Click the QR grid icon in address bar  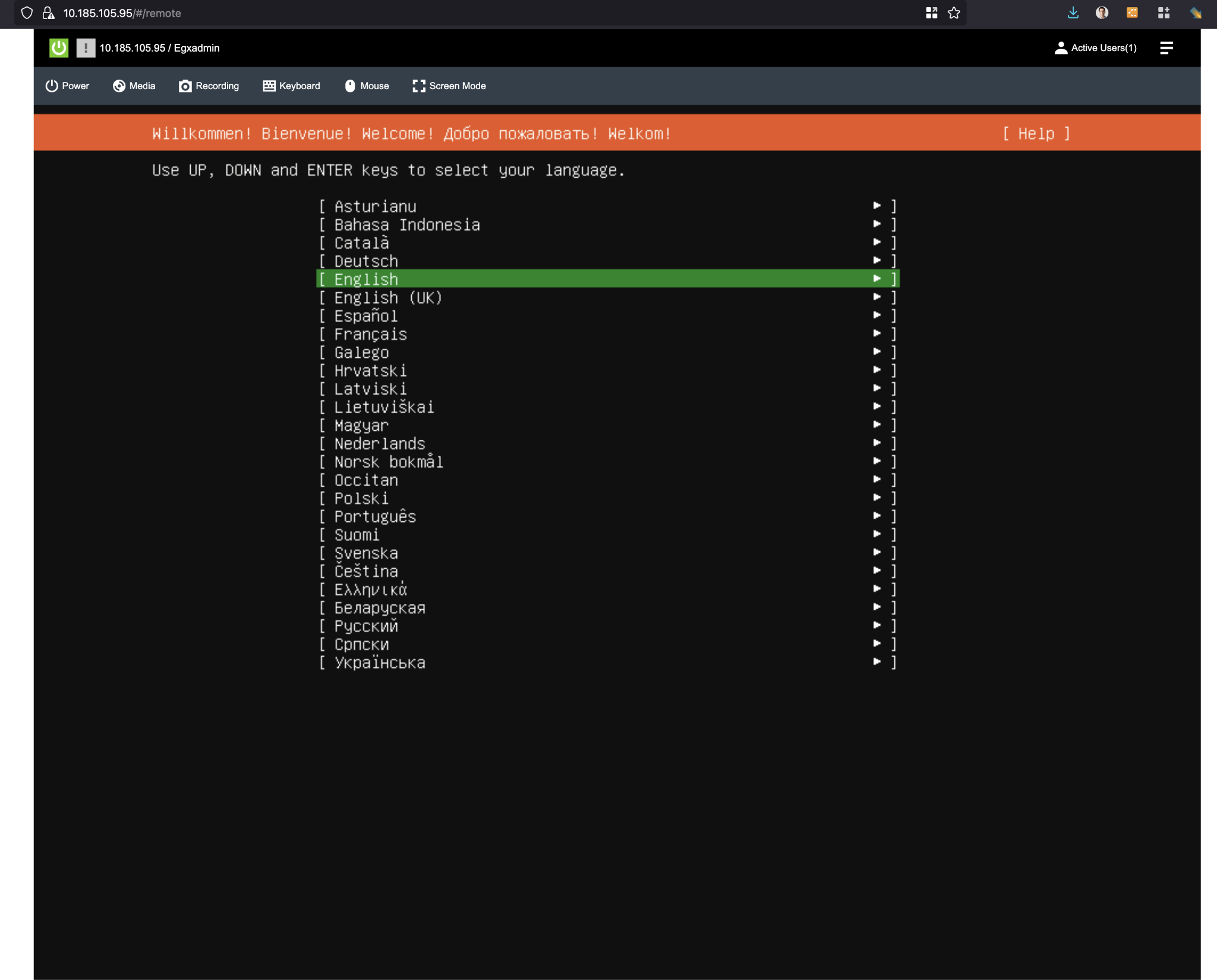932,13
